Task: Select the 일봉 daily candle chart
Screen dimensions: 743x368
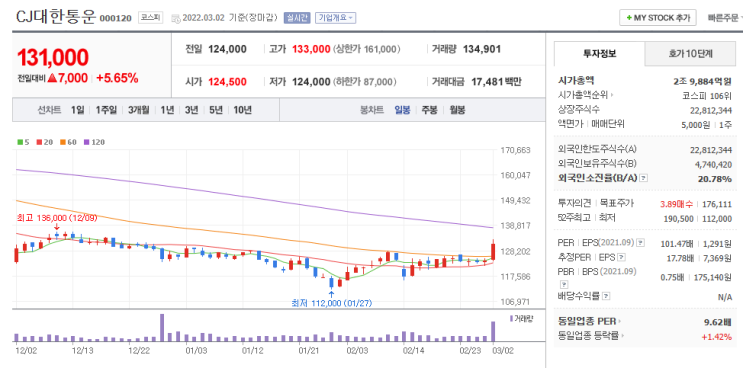Action: pyautogui.click(x=402, y=110)
